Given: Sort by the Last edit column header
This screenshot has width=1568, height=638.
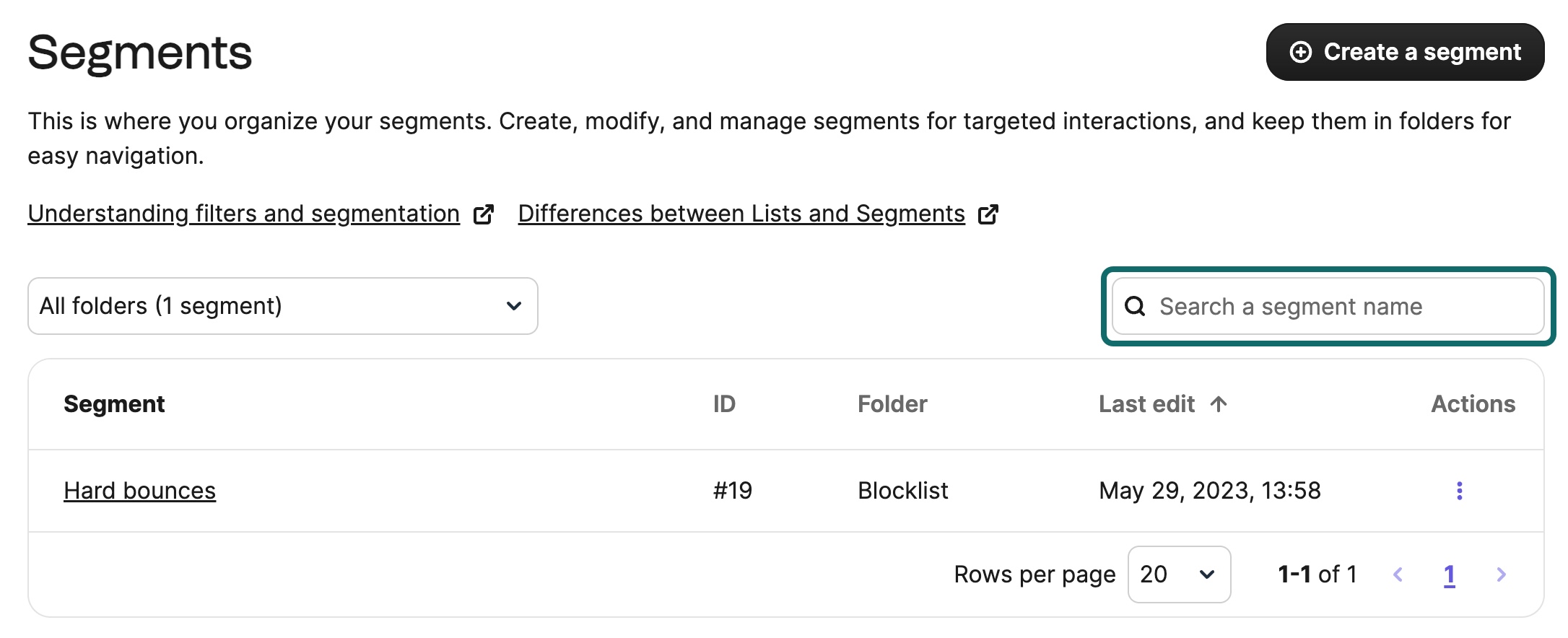Looking at the screenshot, I should (1146, 404).
